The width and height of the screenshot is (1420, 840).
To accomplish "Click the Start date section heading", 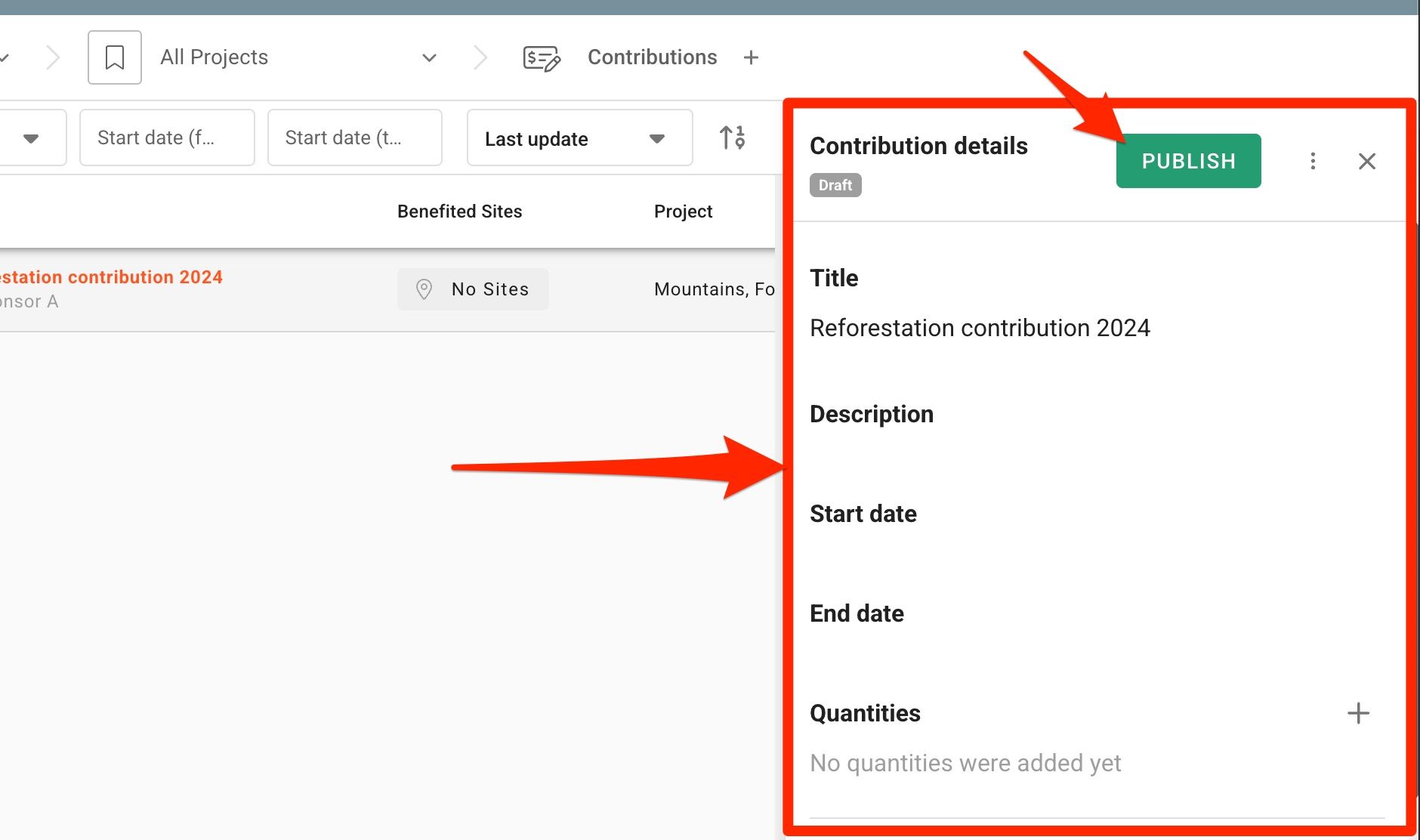I will point(863,514).
